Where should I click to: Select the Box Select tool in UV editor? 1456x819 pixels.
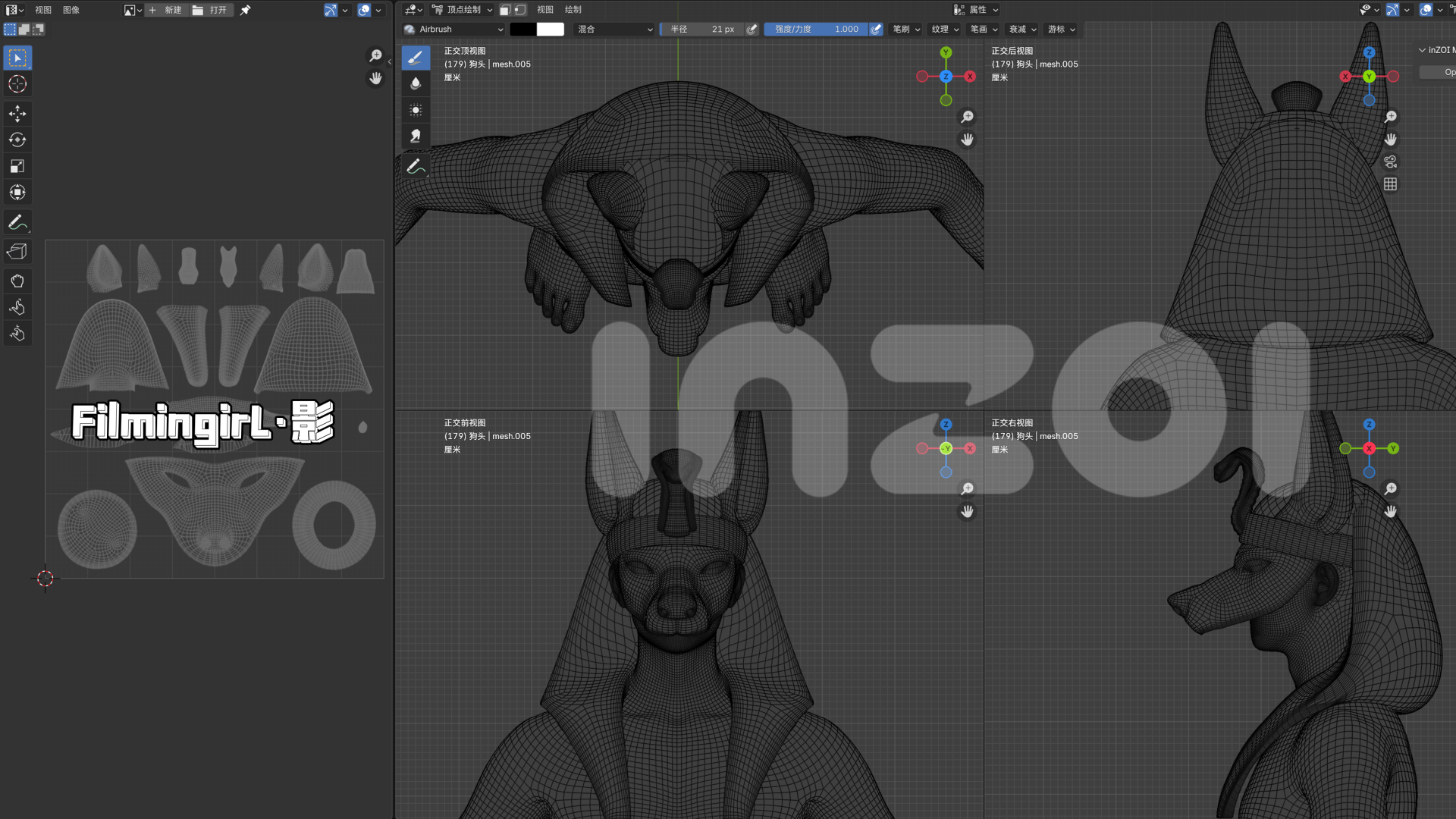(x=17, y=58)
